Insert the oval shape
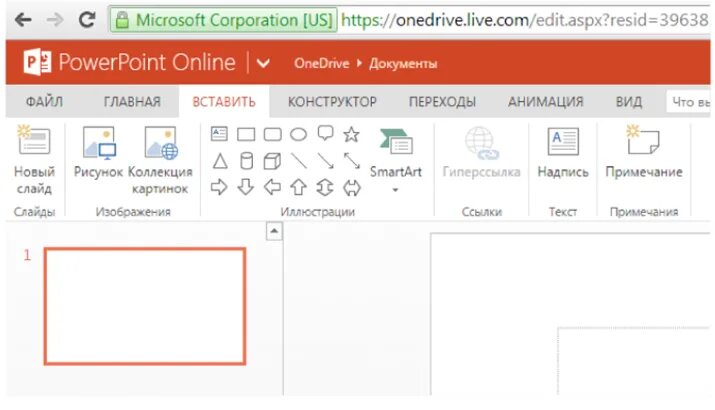715x410 pixels. (x=299, y=135)
